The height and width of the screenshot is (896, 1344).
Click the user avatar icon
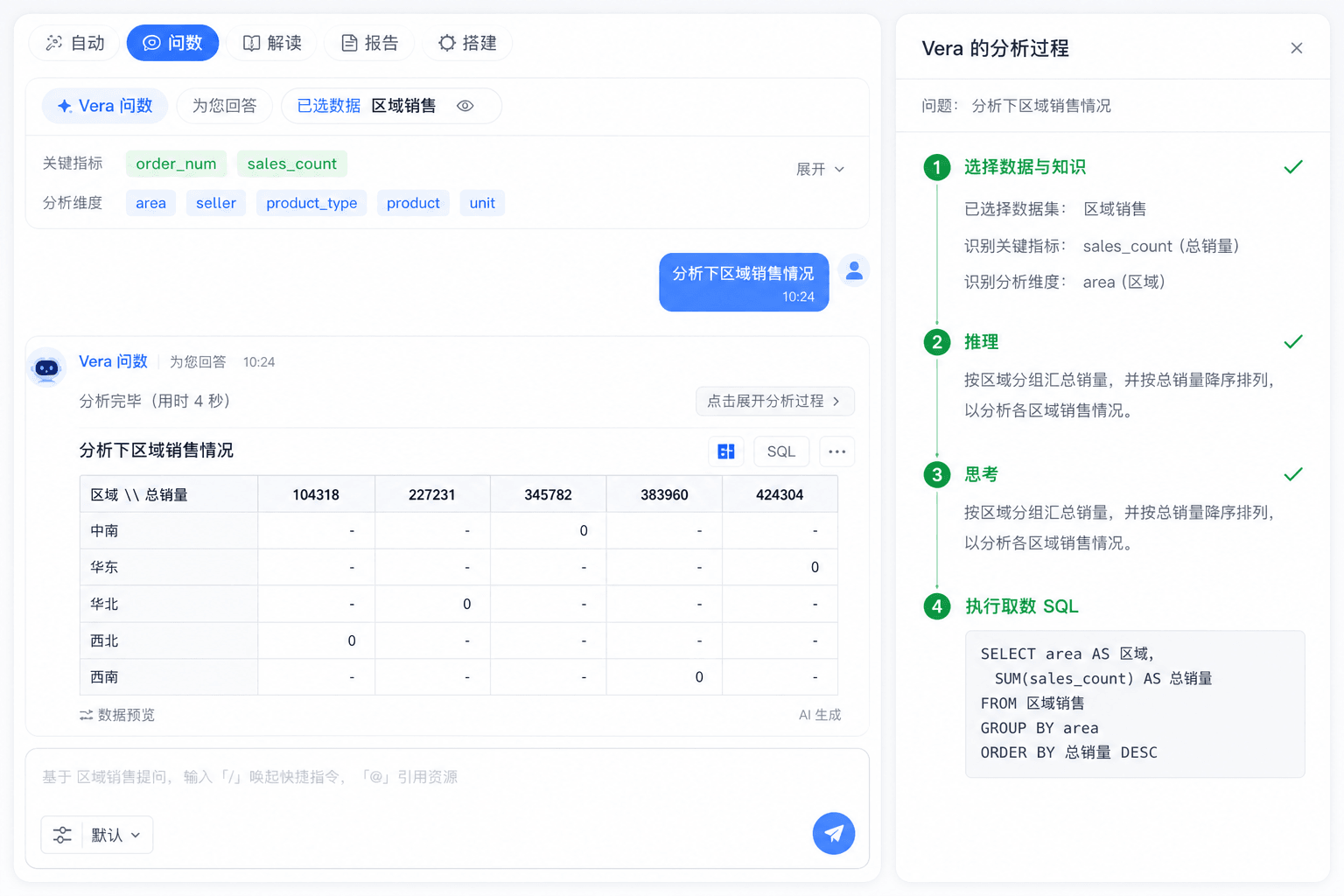[x=854, y=271]
